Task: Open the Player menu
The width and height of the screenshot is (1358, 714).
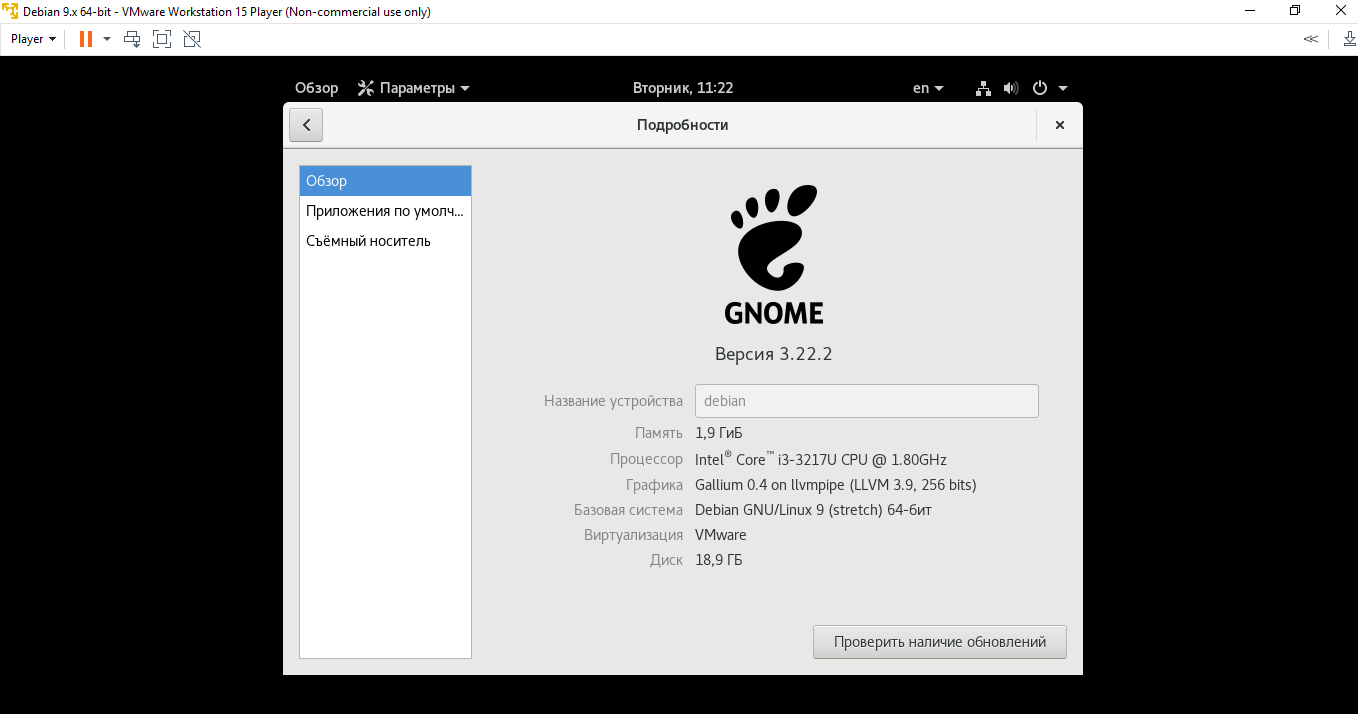Action: point(33,39)
